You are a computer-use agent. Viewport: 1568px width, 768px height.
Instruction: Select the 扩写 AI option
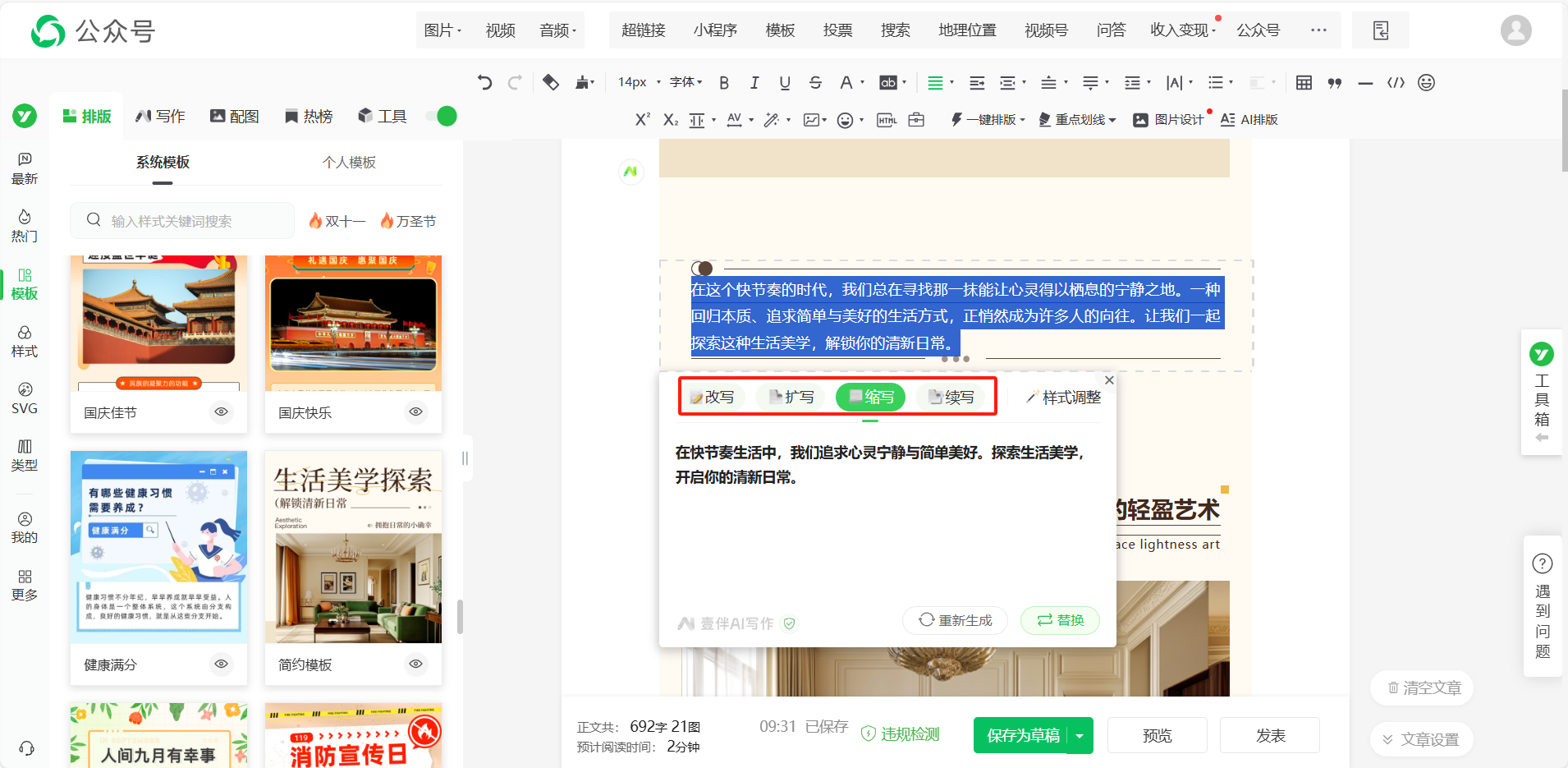point(791,398)
